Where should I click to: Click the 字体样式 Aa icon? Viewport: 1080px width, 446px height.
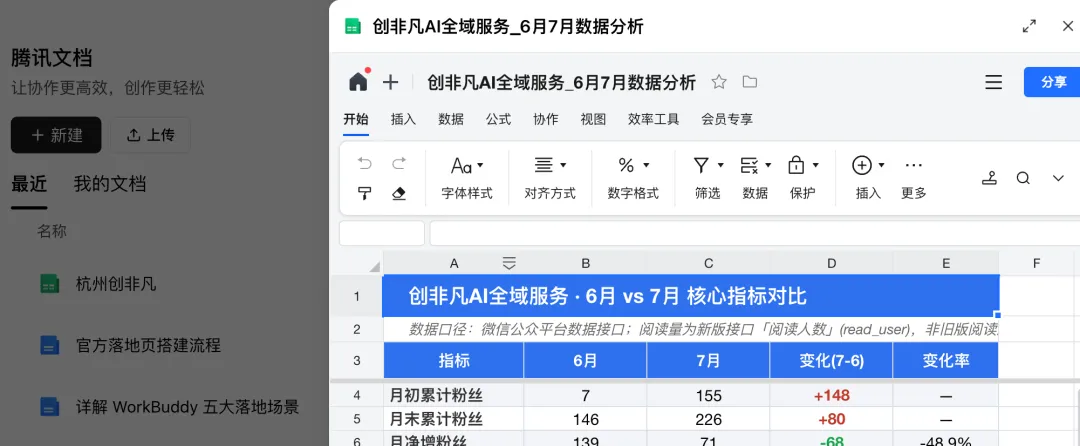tap(461, 165)
